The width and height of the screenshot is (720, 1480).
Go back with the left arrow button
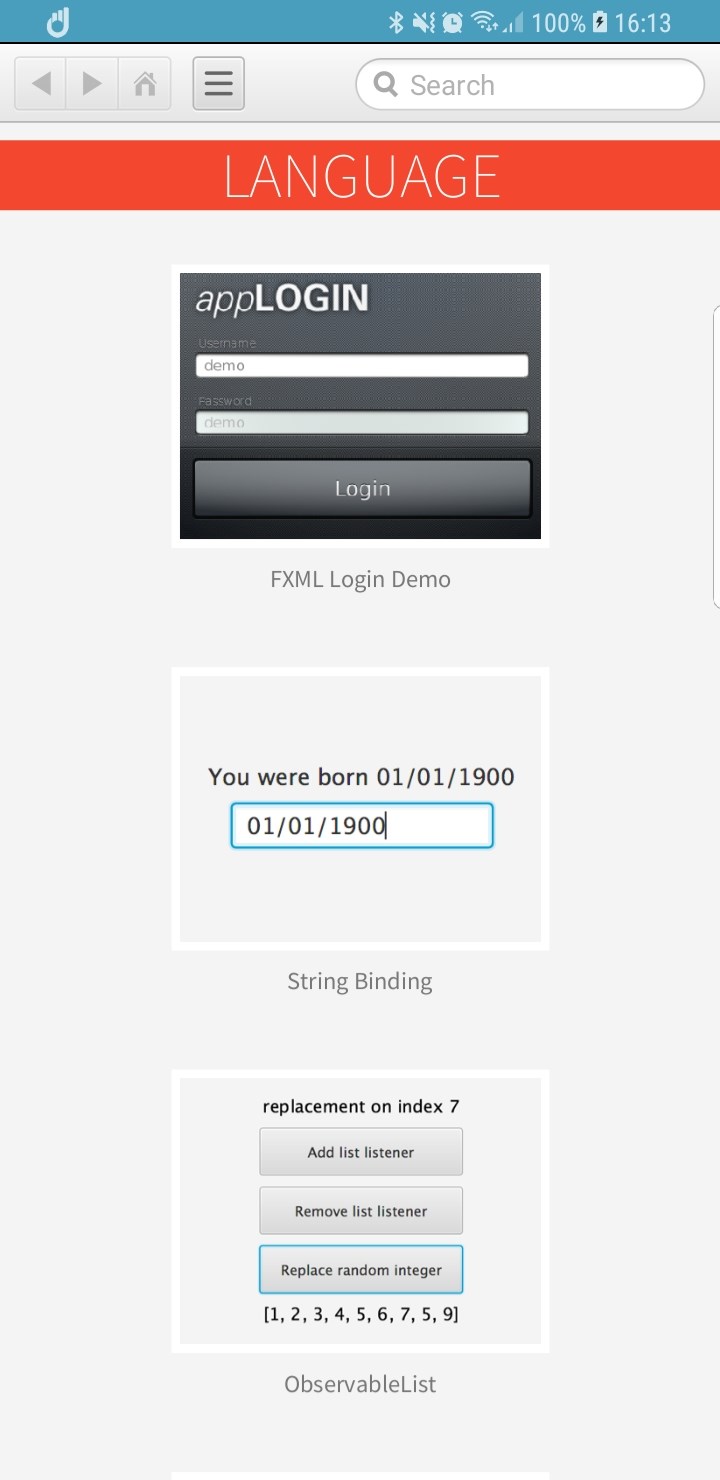(41, 83)
